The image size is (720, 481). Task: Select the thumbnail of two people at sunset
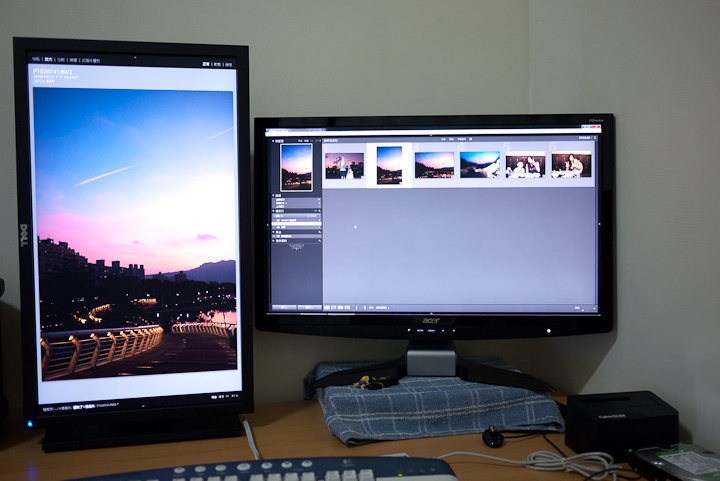(x=344, y=166)
